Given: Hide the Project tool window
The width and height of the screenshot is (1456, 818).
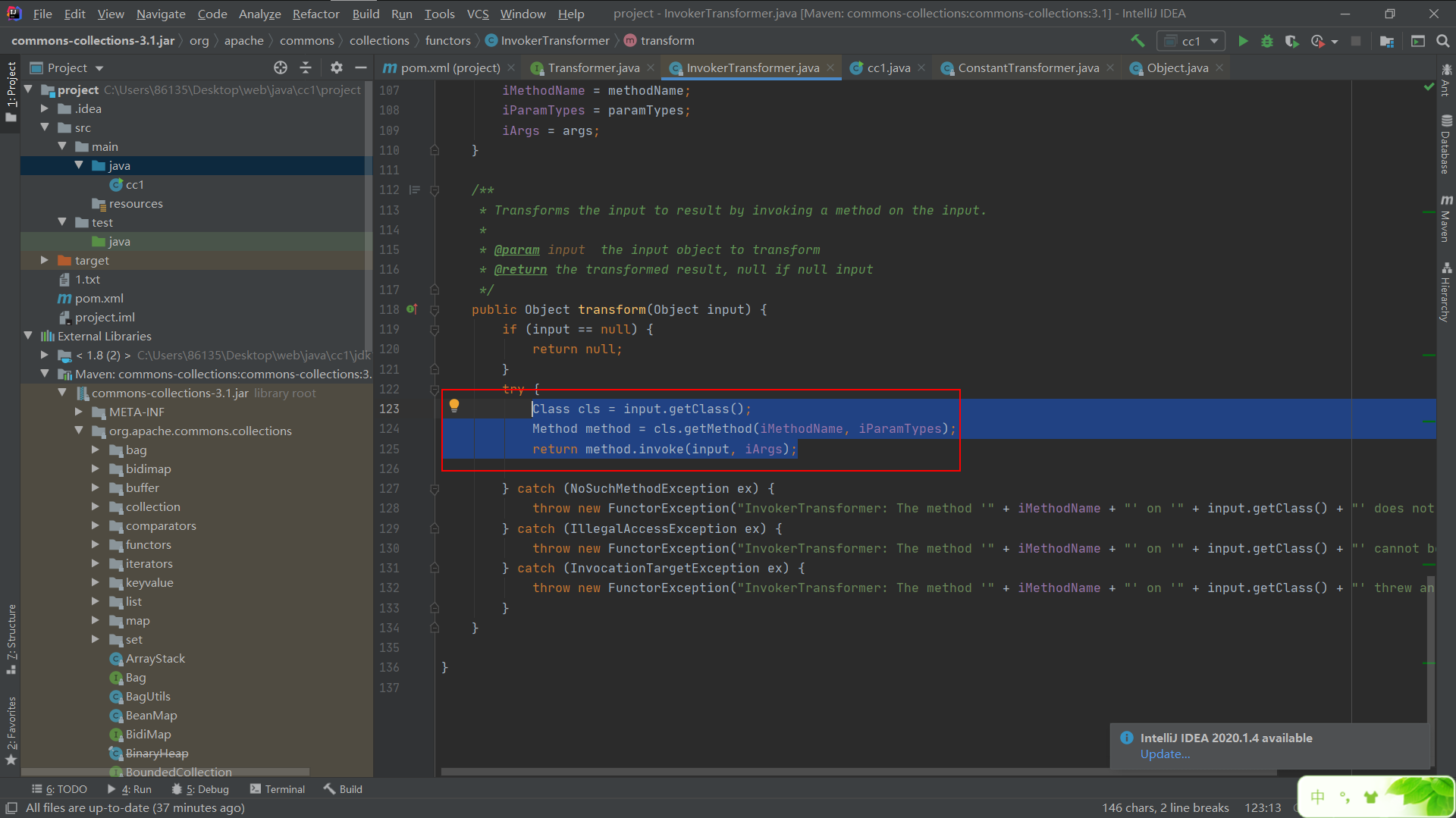Looking at the screenshot, I should click(x=361, y=67).
